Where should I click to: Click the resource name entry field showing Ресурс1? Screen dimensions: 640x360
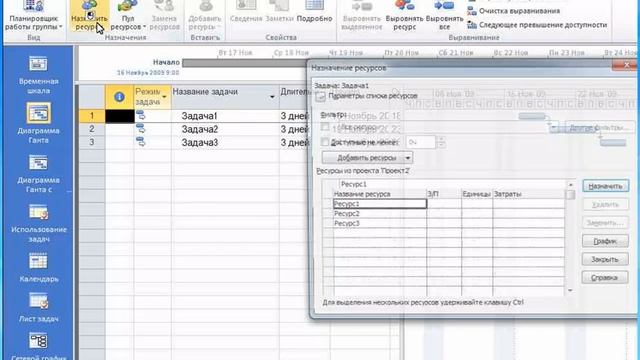point(451,184)
